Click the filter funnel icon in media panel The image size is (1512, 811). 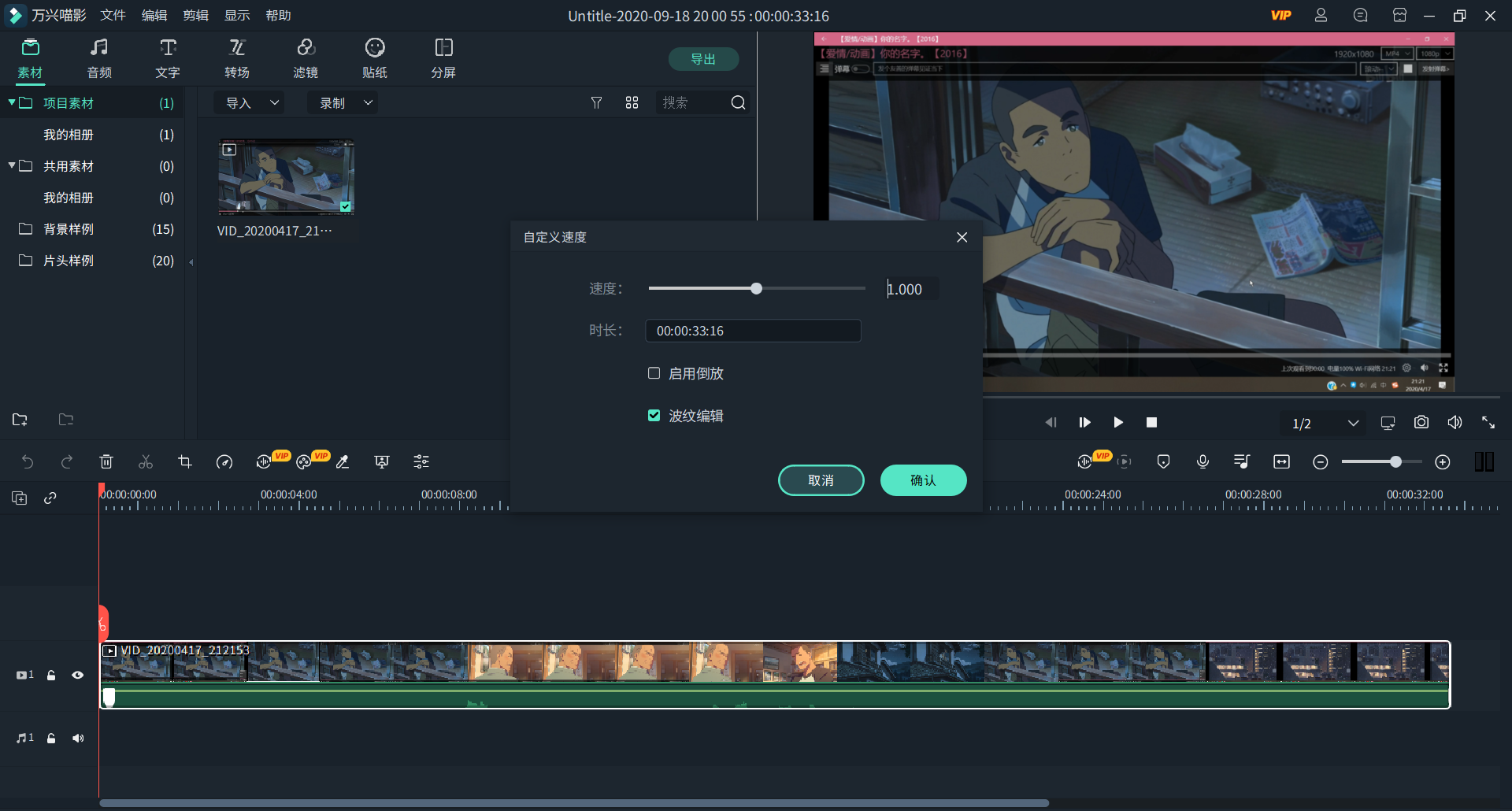596,103
